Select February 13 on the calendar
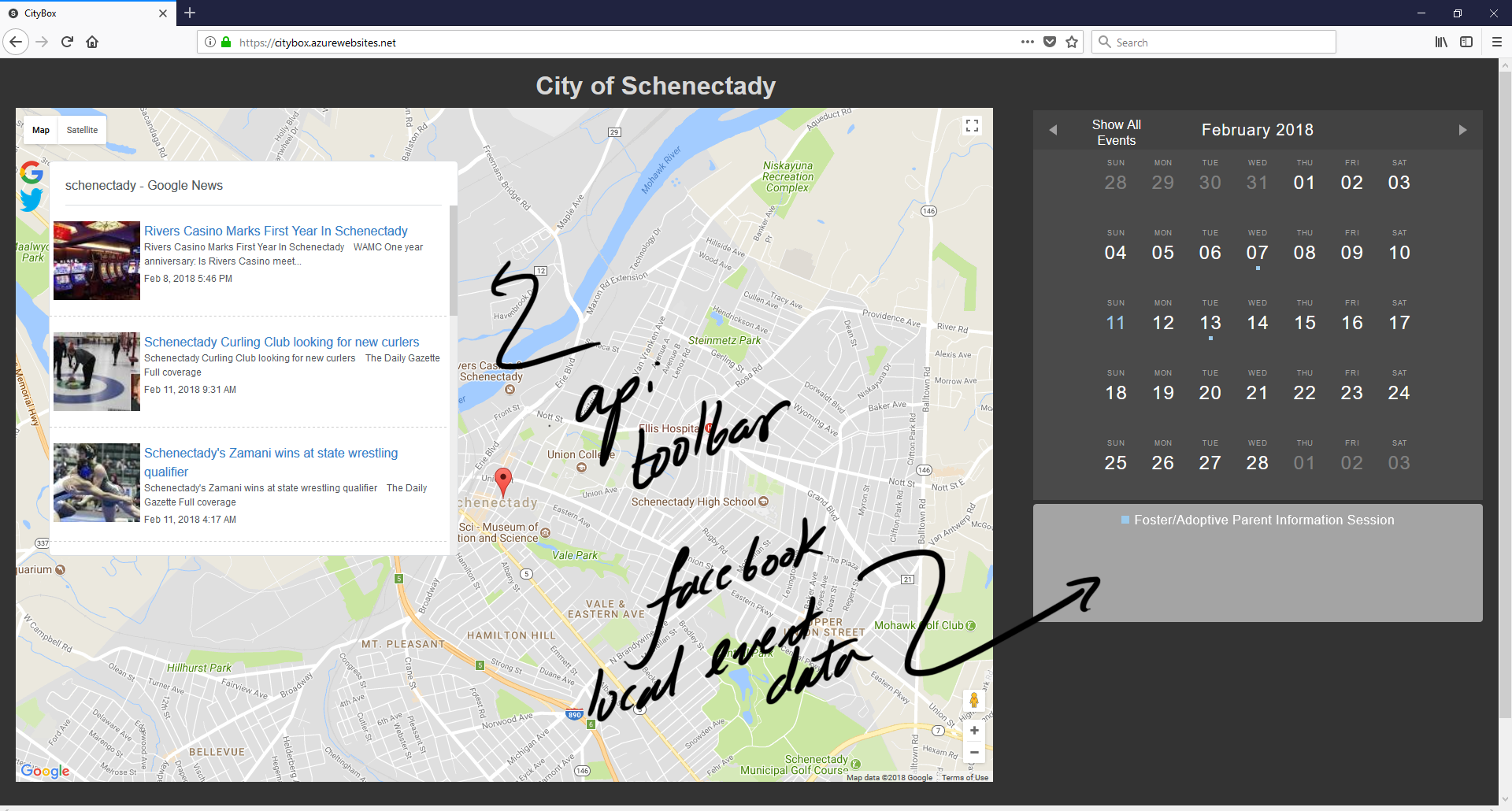The height and width of the screenshot is (811, 1512). 1210,322
